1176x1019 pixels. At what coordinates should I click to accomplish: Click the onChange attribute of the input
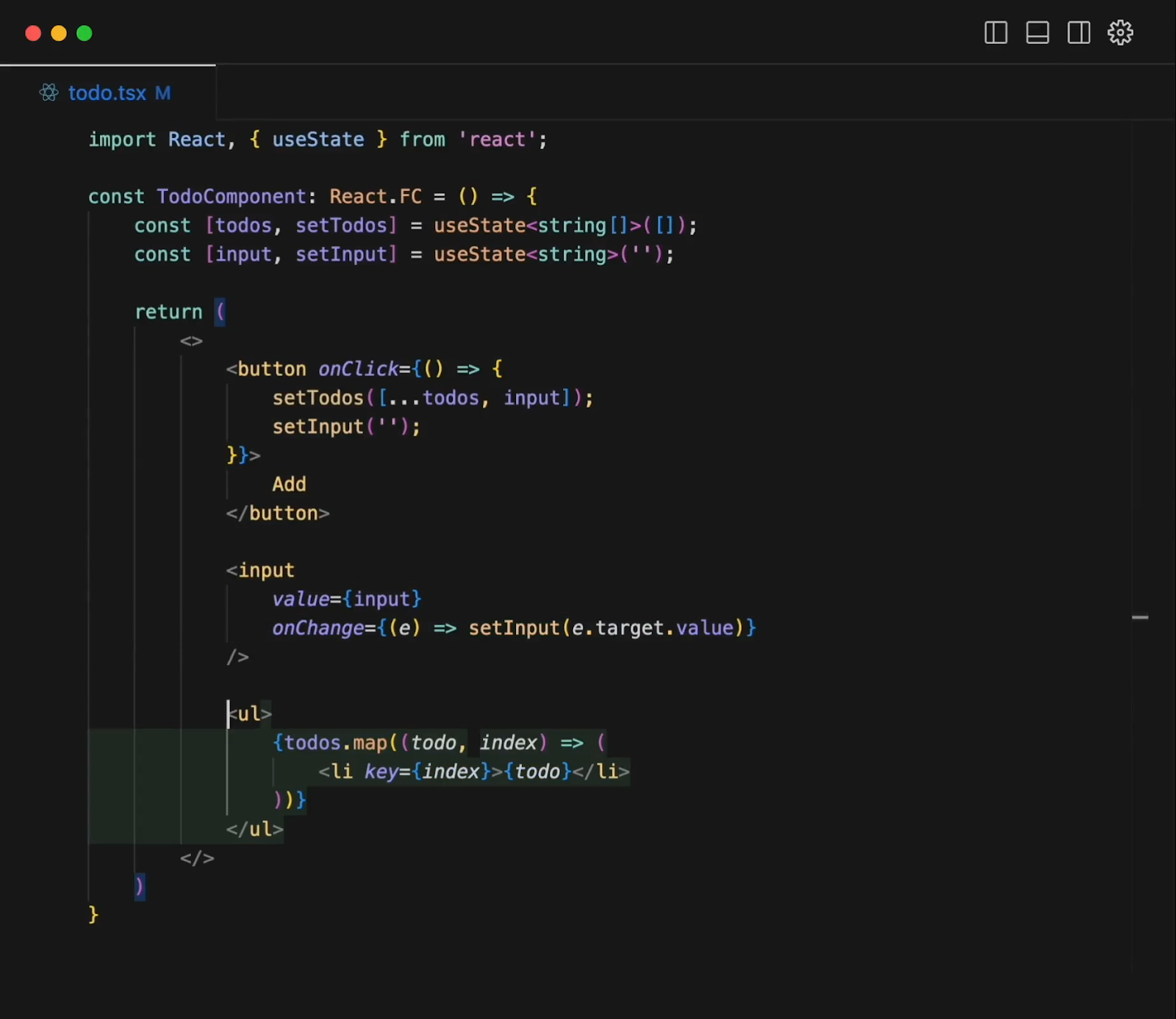318,627
